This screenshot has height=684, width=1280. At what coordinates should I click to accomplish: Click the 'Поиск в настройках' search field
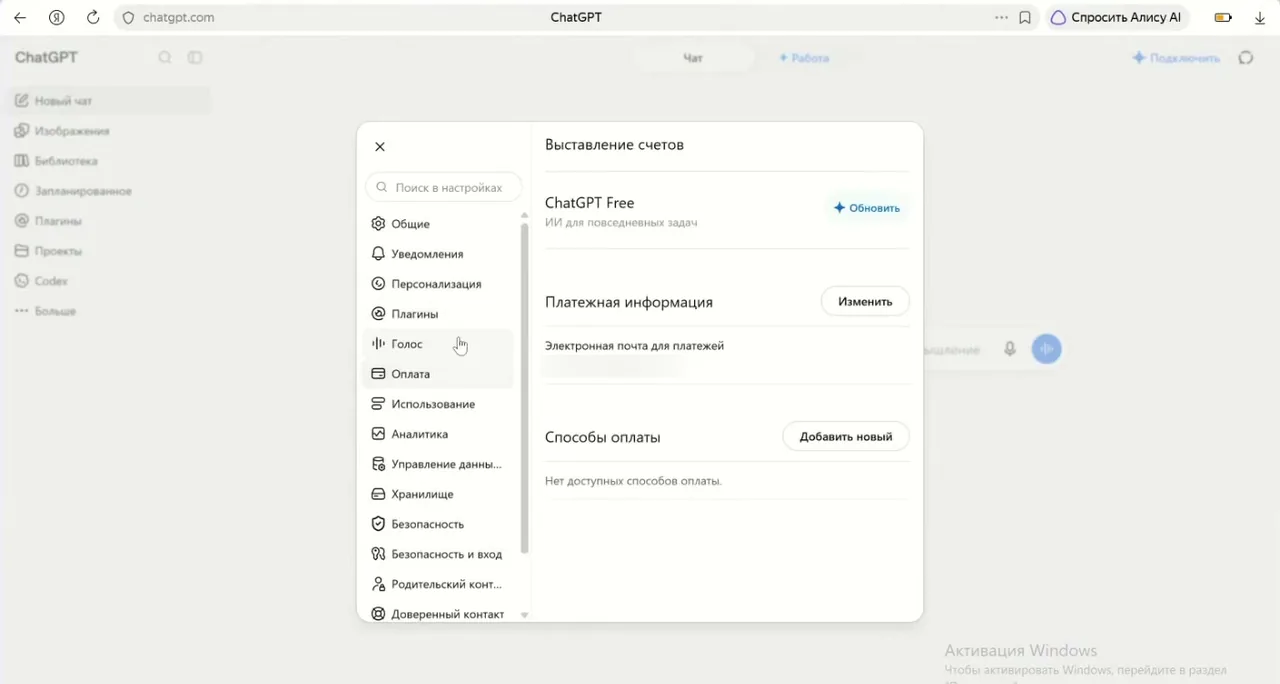click(445, 187)
